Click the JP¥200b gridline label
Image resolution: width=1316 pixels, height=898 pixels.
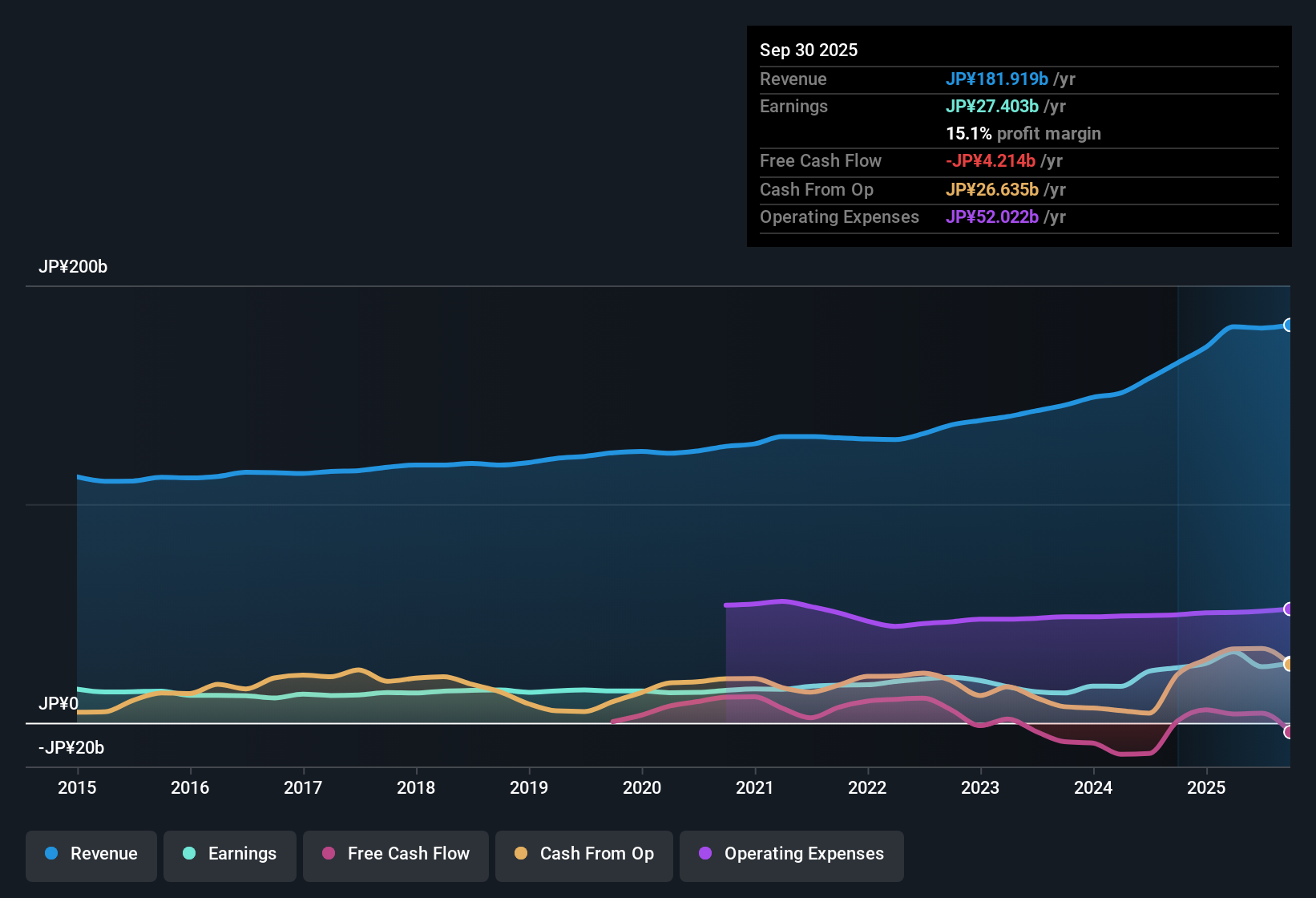click(x=73, y=267)
